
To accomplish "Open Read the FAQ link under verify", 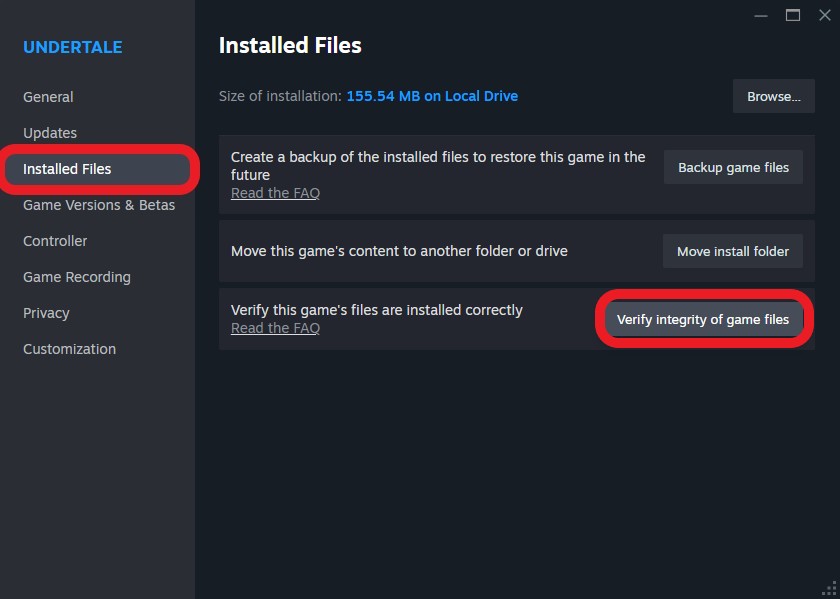I will click(275, 328).
